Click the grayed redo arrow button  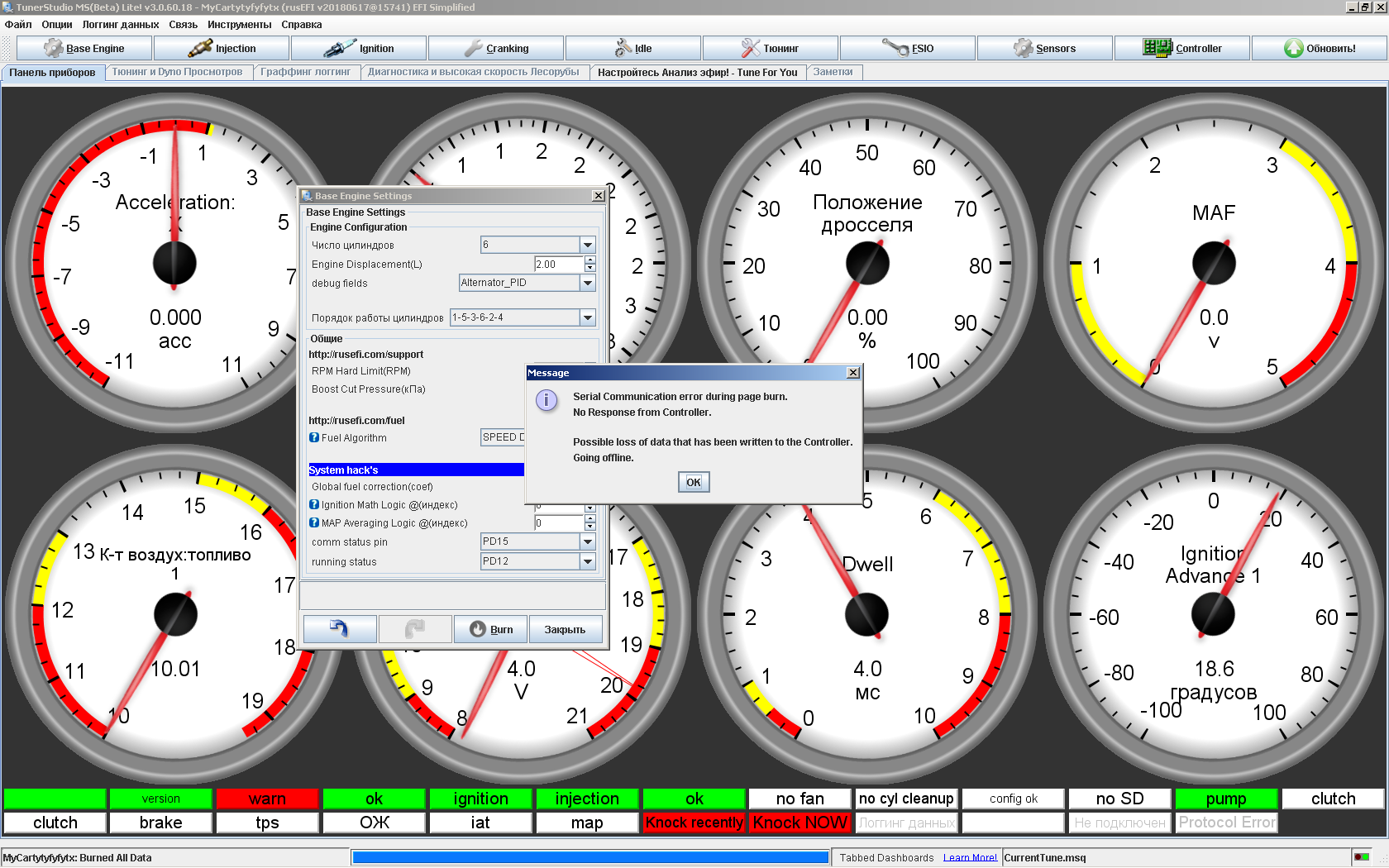pyautogui.click(x=415, y=629)
